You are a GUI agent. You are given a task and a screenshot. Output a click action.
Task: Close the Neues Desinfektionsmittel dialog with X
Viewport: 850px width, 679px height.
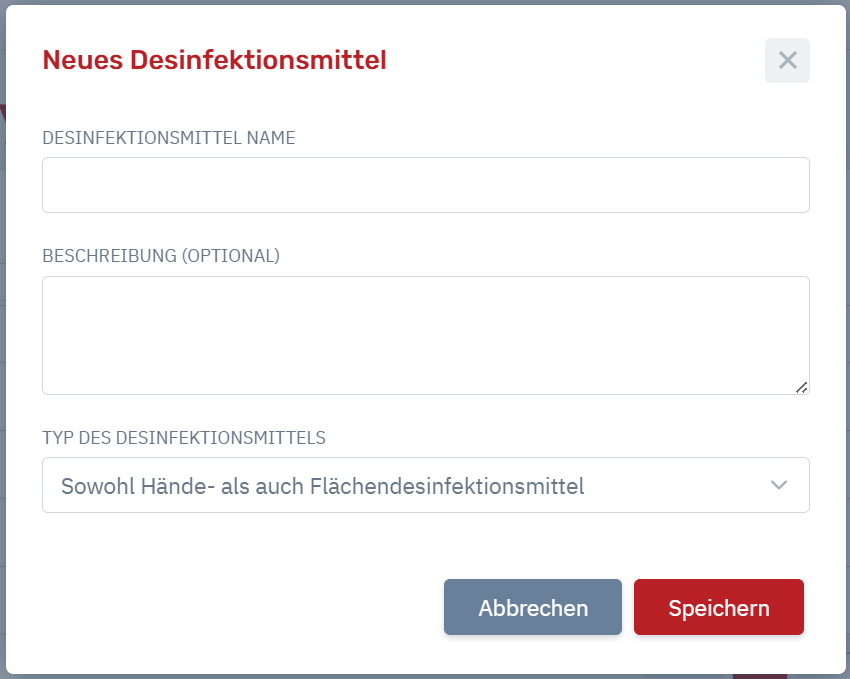[787, 60]
